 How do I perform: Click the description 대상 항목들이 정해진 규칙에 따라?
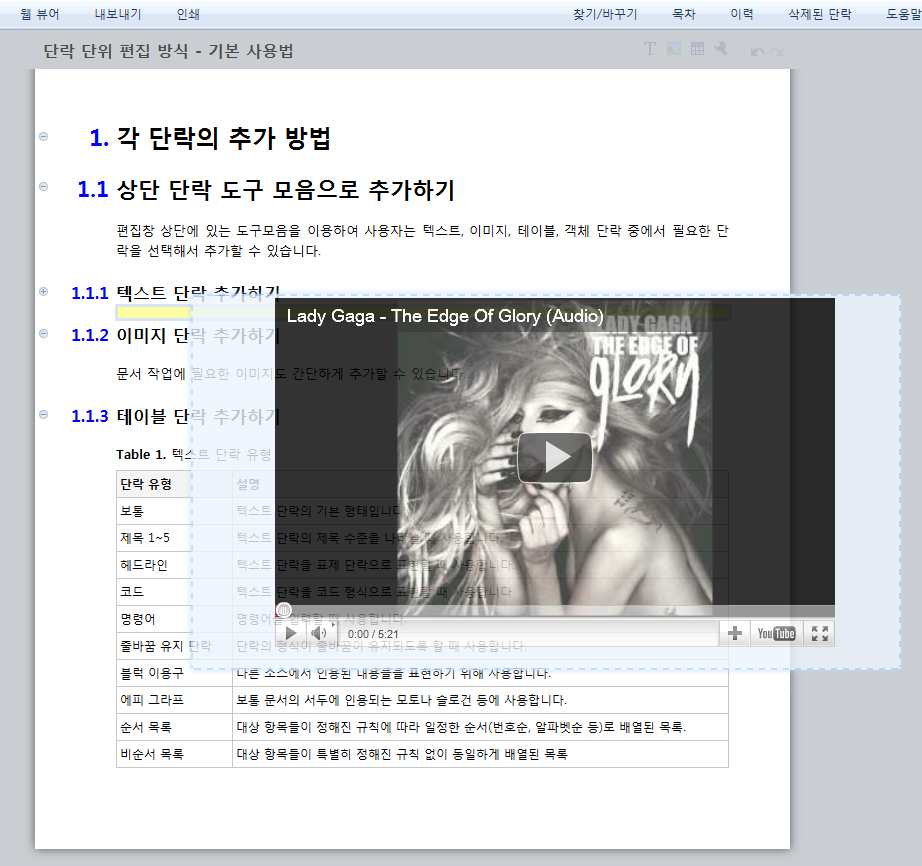click(461, 727)
